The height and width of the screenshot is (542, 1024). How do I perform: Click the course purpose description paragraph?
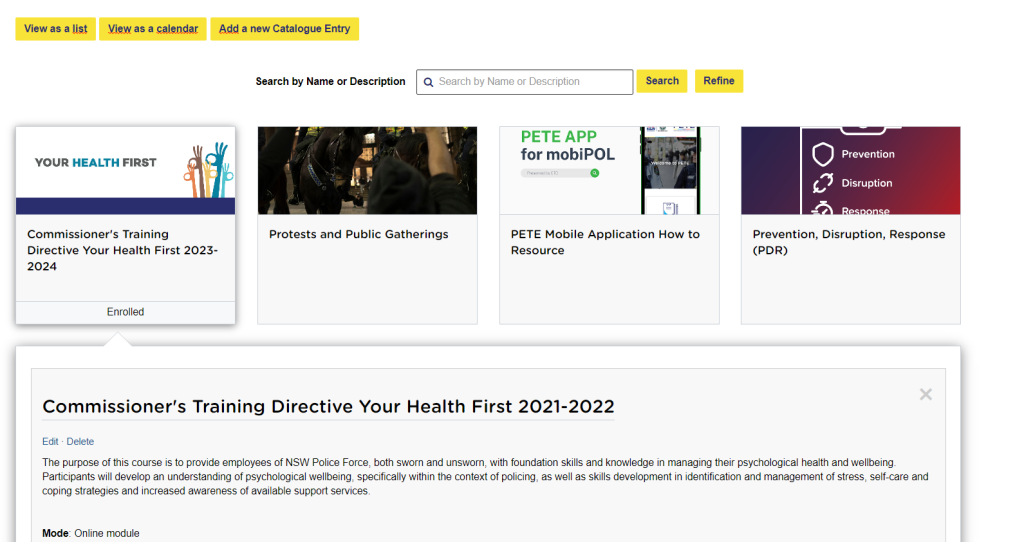coord(485,477)
